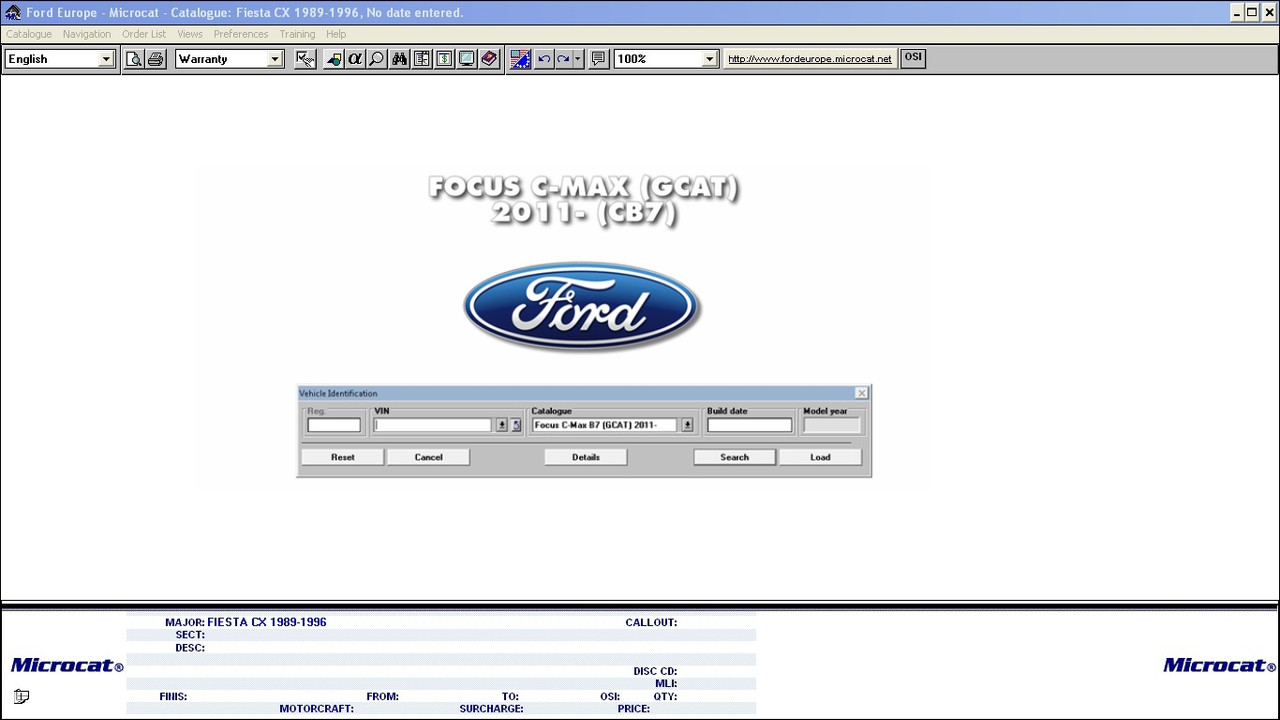1280x720 pixels.
Task: Click the alpha index search icon
Action: (354, 59)
